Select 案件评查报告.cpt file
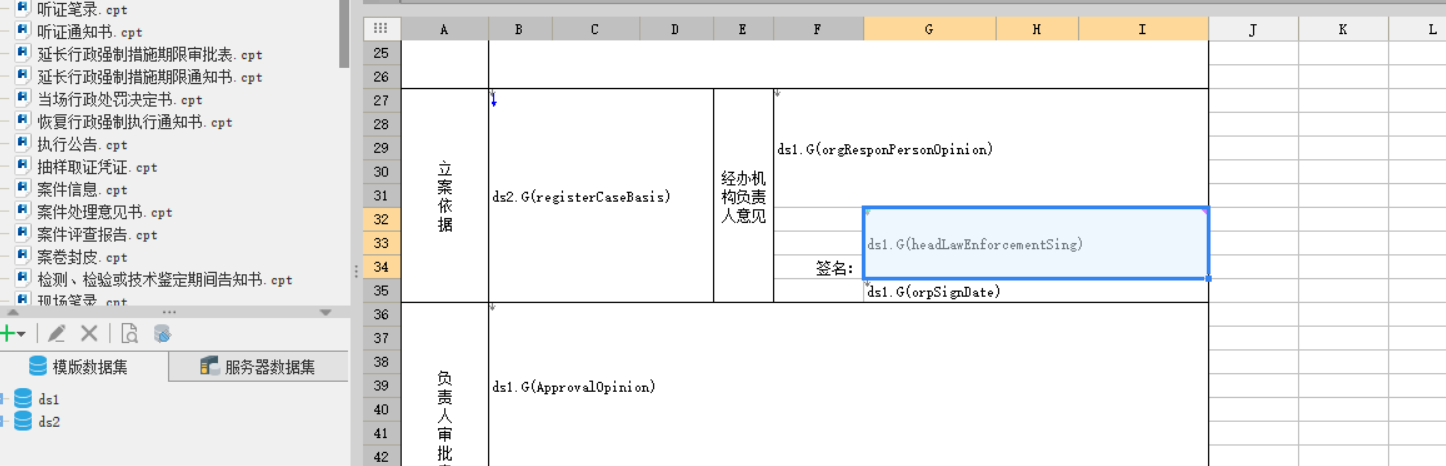This screenshot has height=466, width=1446. 97,235
